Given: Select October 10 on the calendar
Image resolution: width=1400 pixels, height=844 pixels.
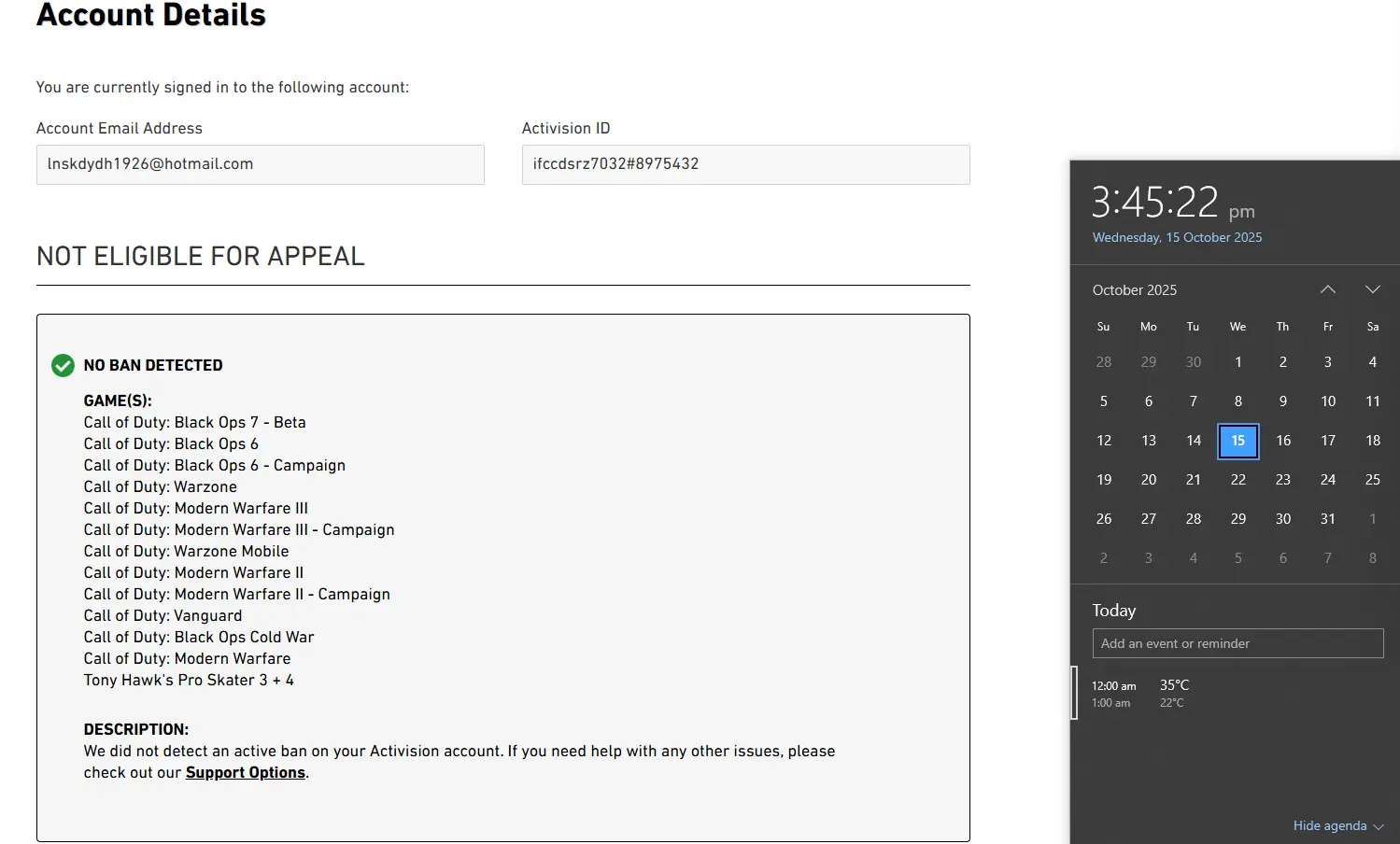Looking at the screenshot, I should [1328, 401].
